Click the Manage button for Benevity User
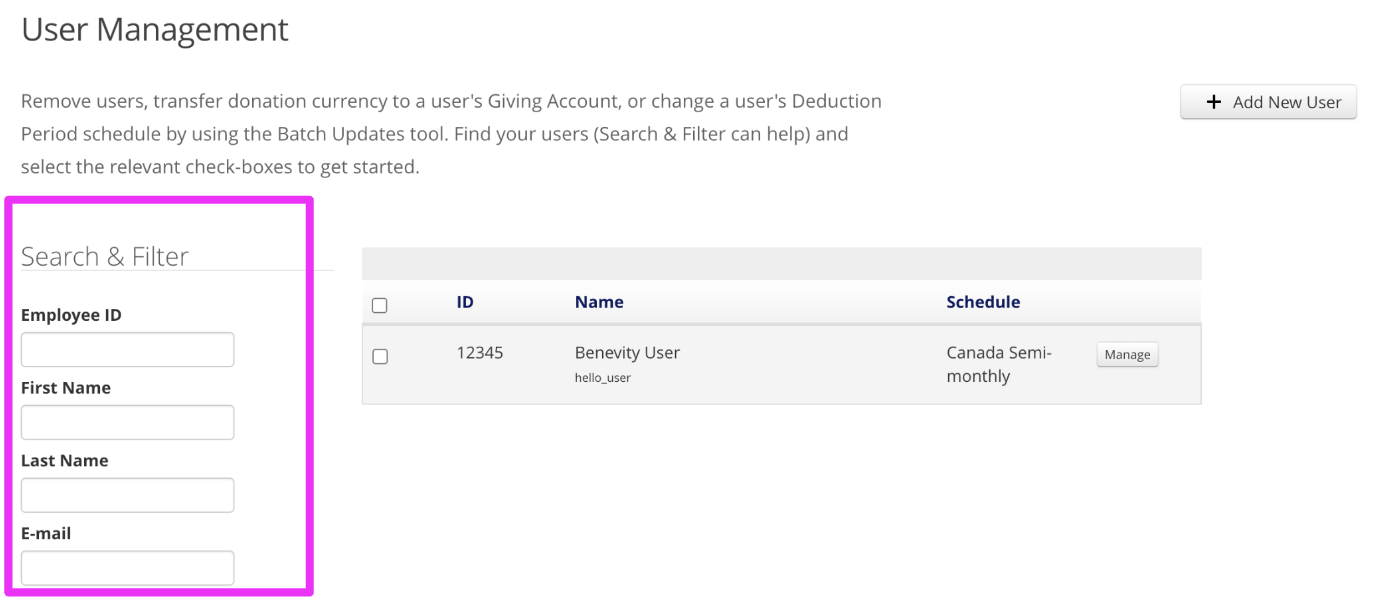The height and width of the screenshot is (600, 1380). pyautogui.click(x=1127, y=355)
